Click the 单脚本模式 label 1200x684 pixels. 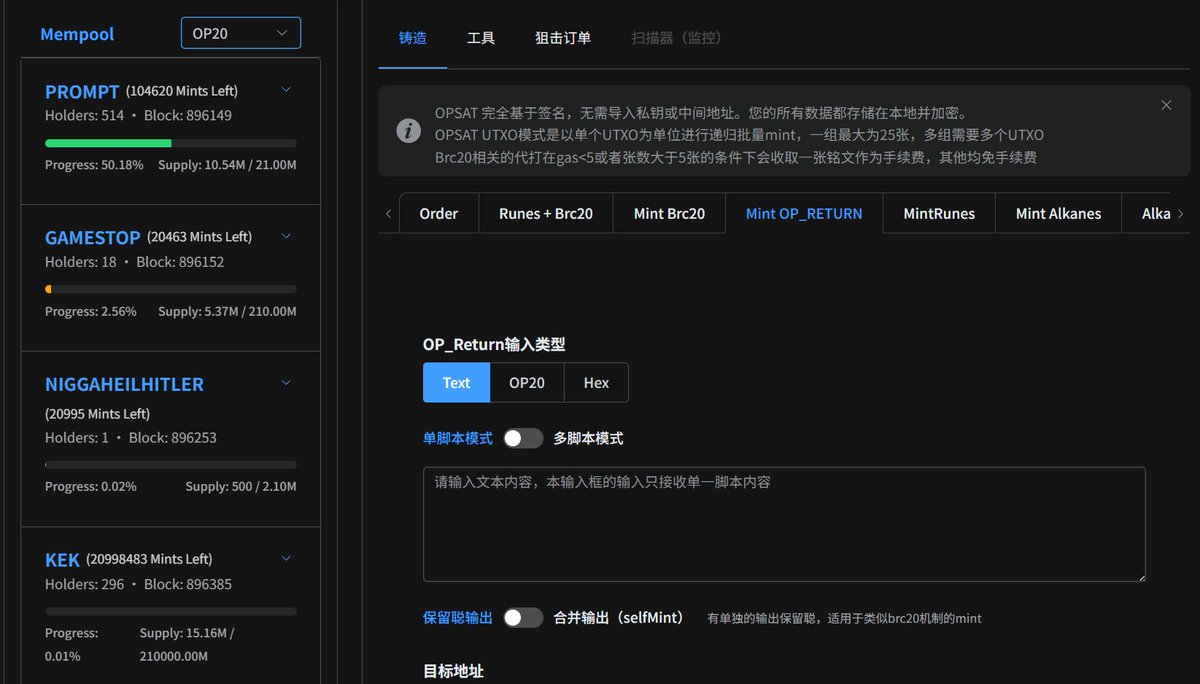pyautogui.click(x=458, y=438)
